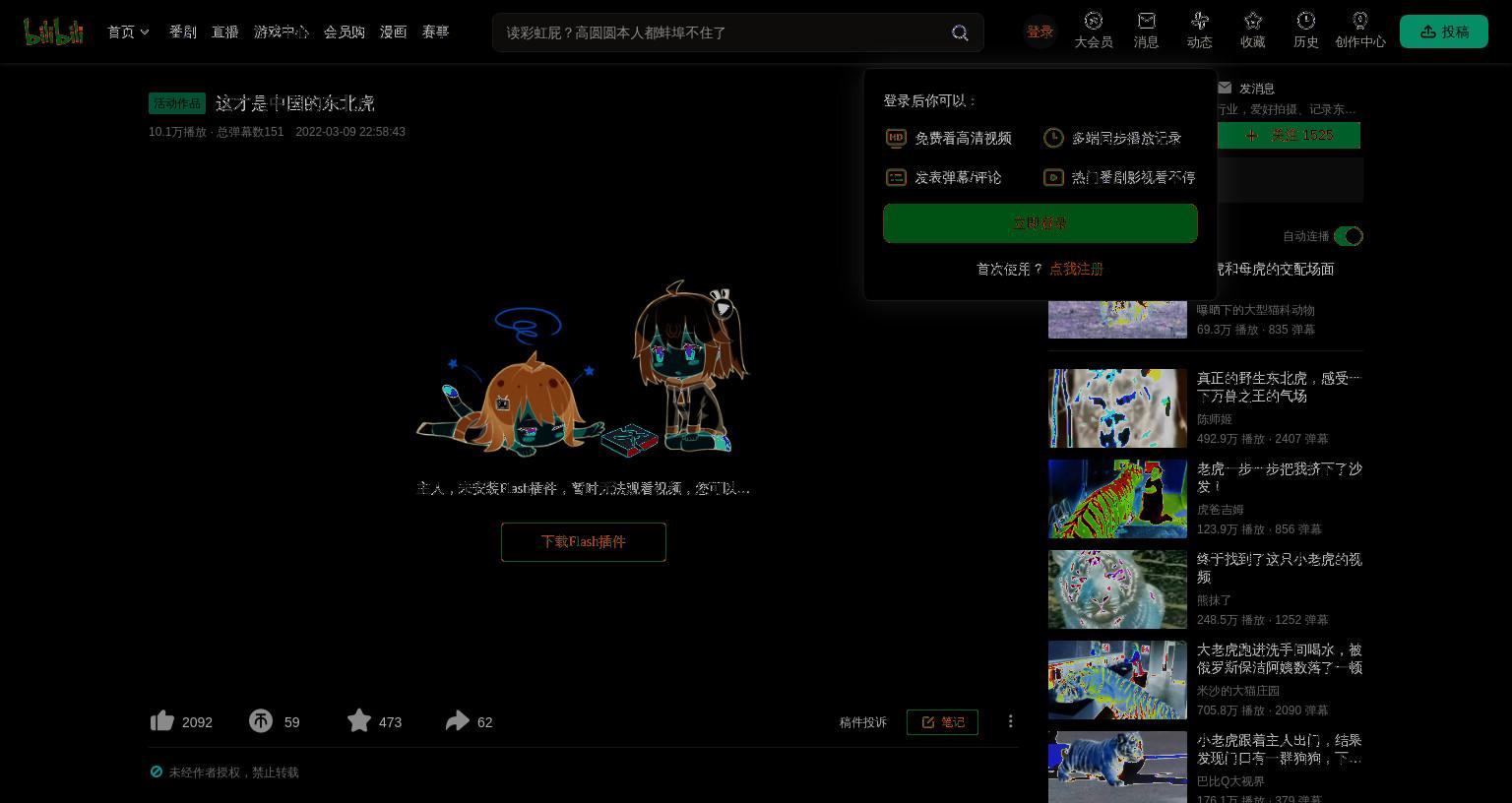The image size is (1512, 803).
Task: Click the no-reprint 未经作者授权 icon
Action: 156,772
